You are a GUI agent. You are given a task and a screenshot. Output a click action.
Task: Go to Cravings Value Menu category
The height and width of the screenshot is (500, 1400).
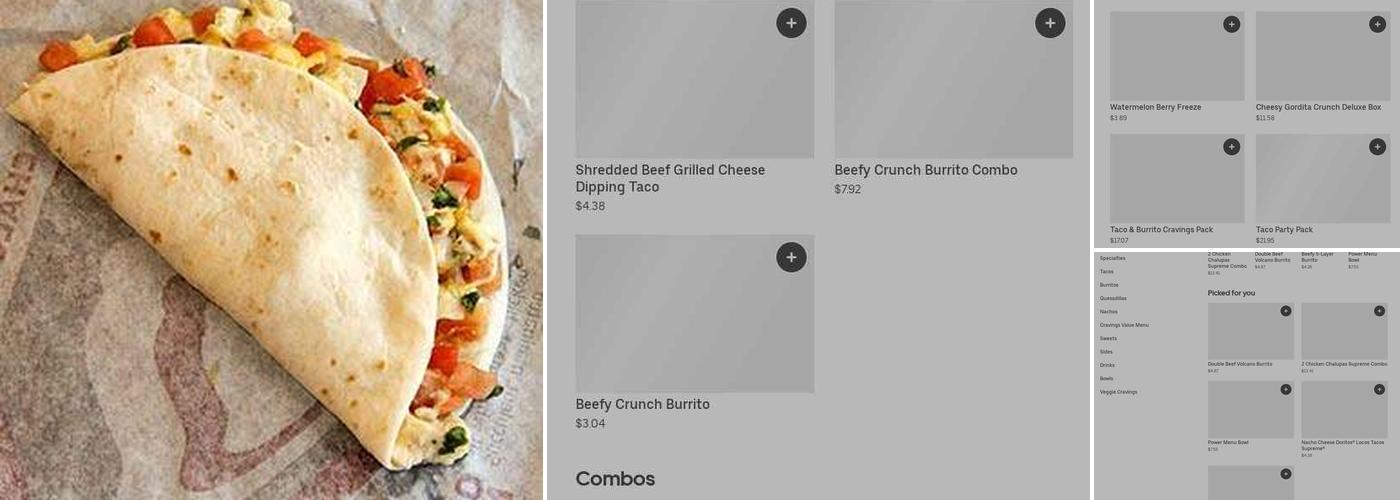[x=1124, y=325]
